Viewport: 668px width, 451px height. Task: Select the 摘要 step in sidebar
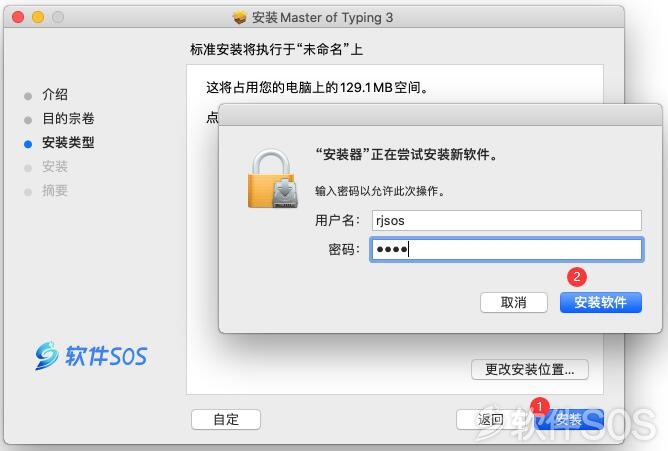point(55,190)
